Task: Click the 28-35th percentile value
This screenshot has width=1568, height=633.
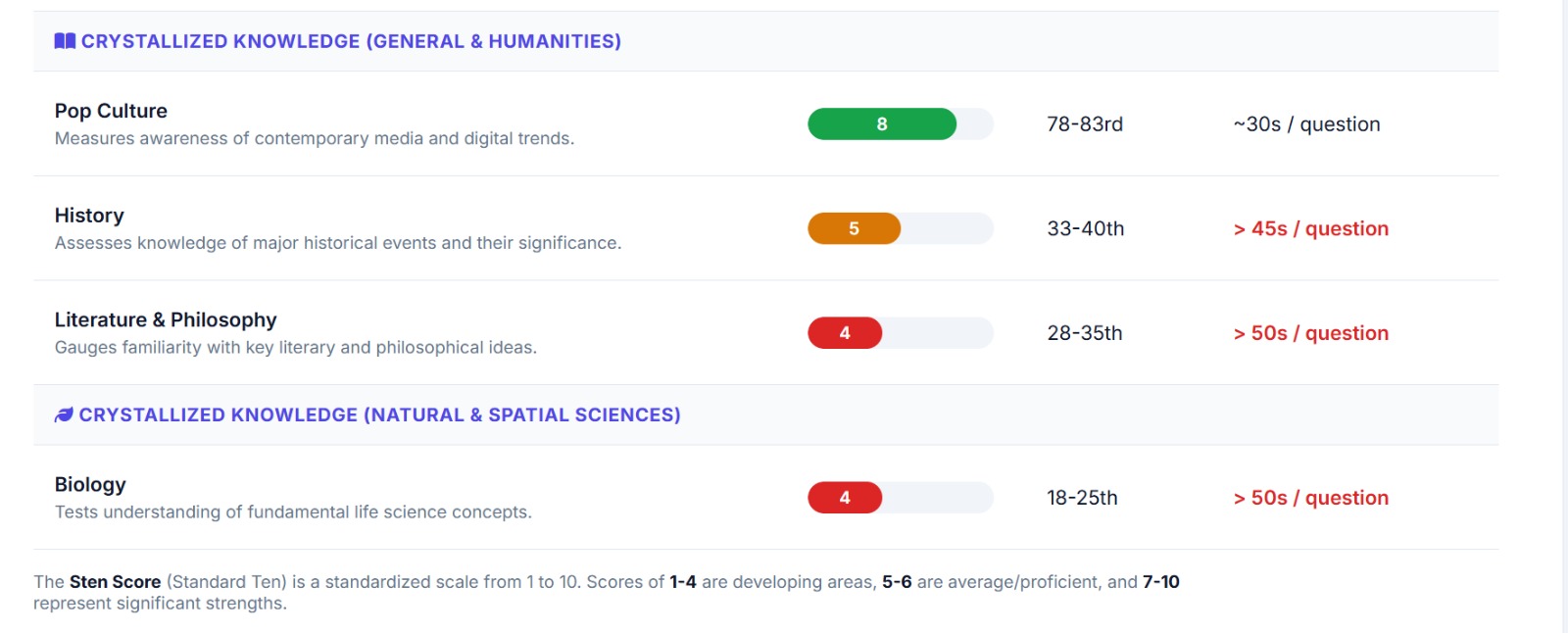Action: (x=1084, y=333)
